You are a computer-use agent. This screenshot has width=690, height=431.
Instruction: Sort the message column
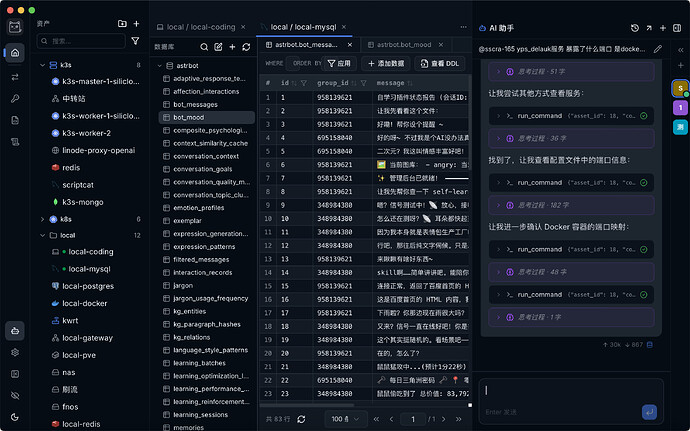click(x=410, y=83)
